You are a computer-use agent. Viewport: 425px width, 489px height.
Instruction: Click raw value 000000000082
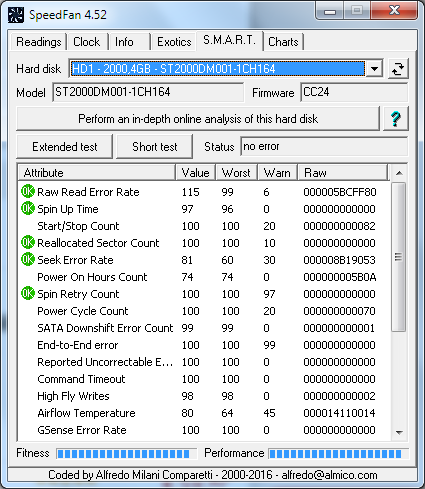point(339,226)
